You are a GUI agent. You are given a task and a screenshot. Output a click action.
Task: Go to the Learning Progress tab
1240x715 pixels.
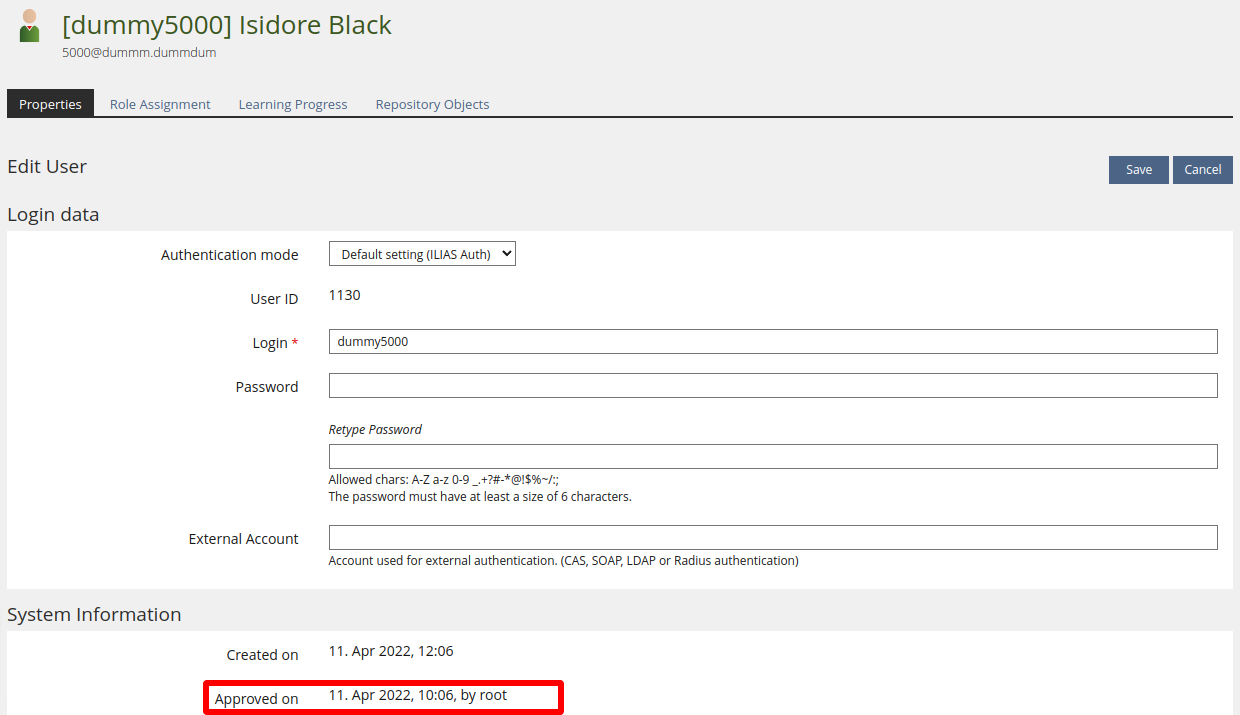[293, 104]
